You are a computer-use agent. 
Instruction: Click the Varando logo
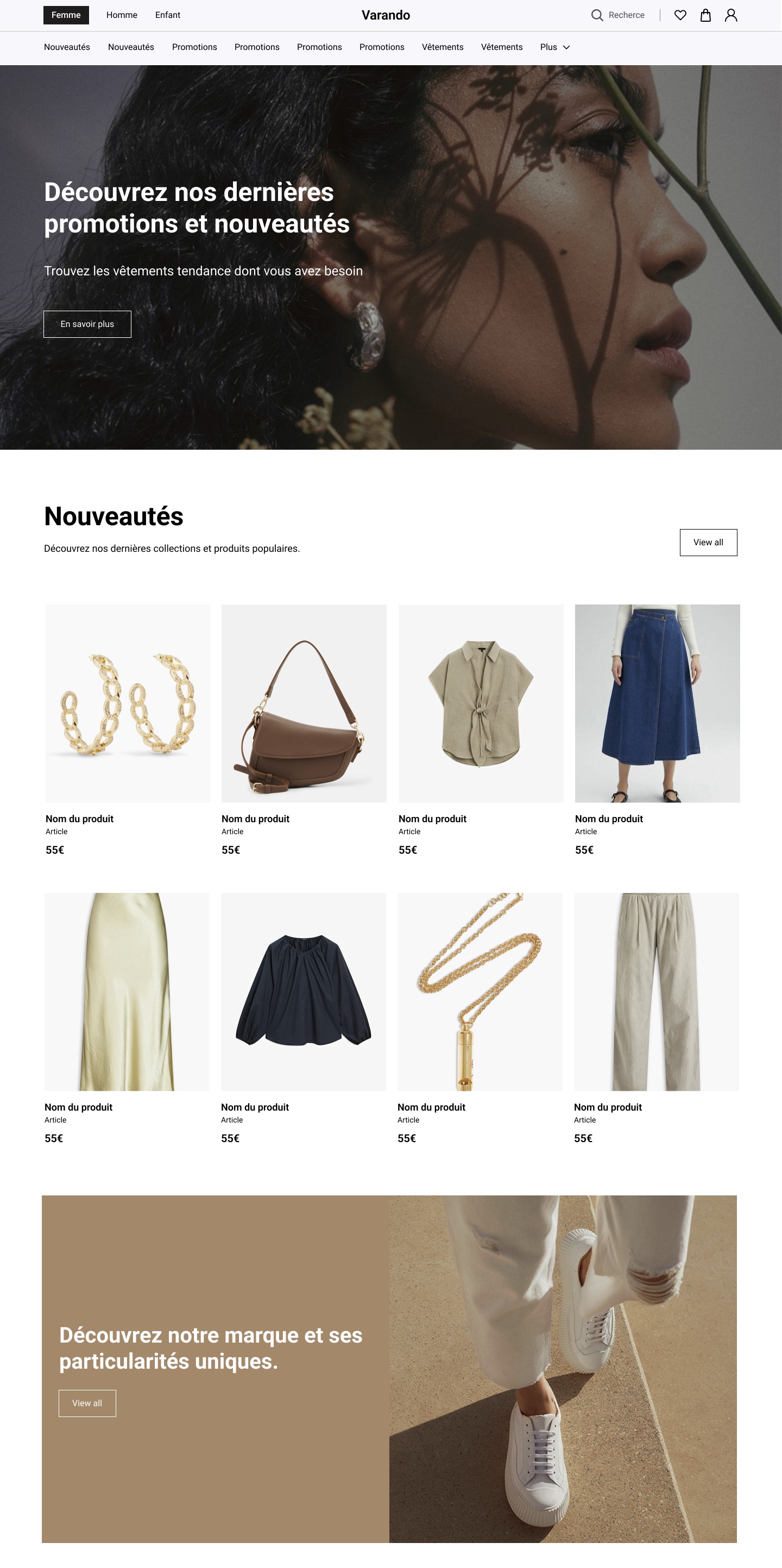click(386, 15)
